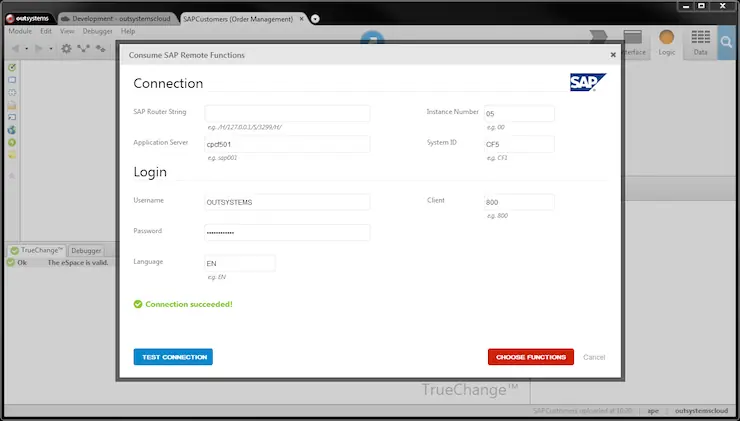Click the yellow note icon in sidebar

pyautogui.click(x=12, y=155)
